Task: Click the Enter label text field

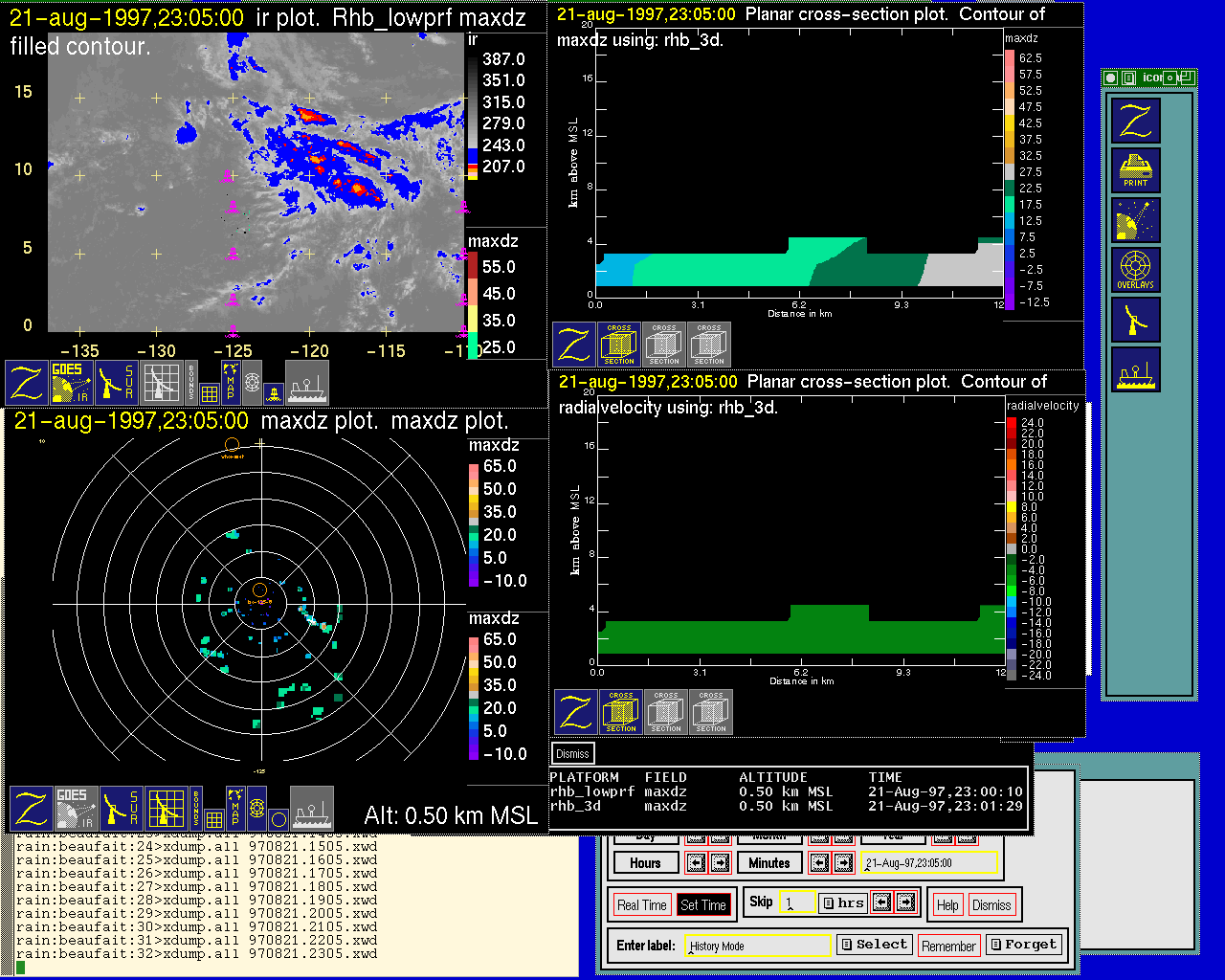Action: coord(758,947)
